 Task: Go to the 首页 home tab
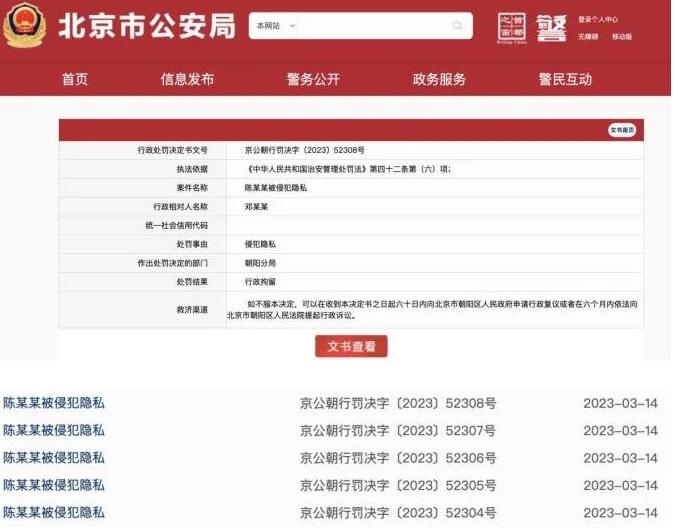click(x=75, y=79)
